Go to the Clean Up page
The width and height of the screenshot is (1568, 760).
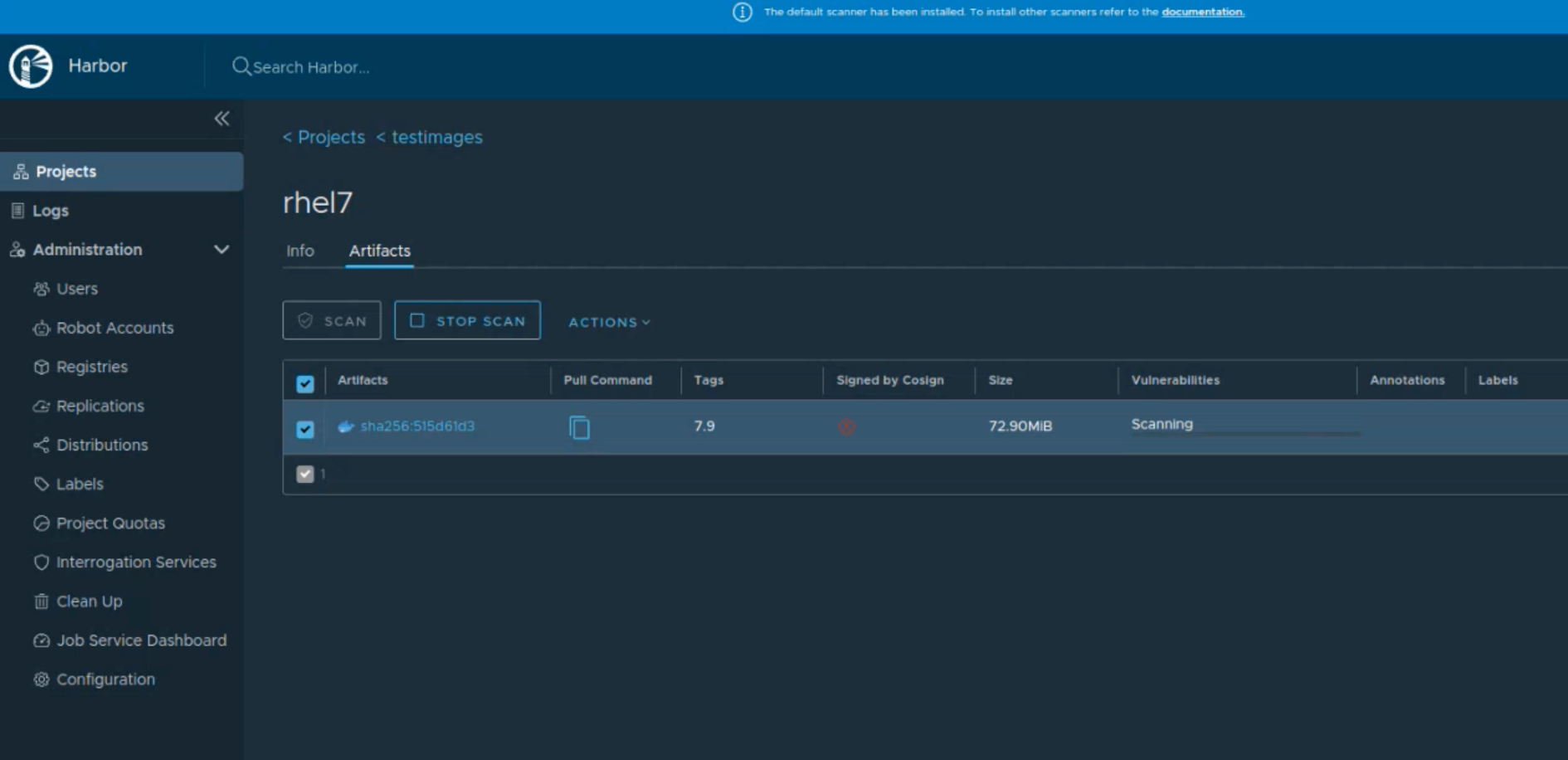point(89,602)
